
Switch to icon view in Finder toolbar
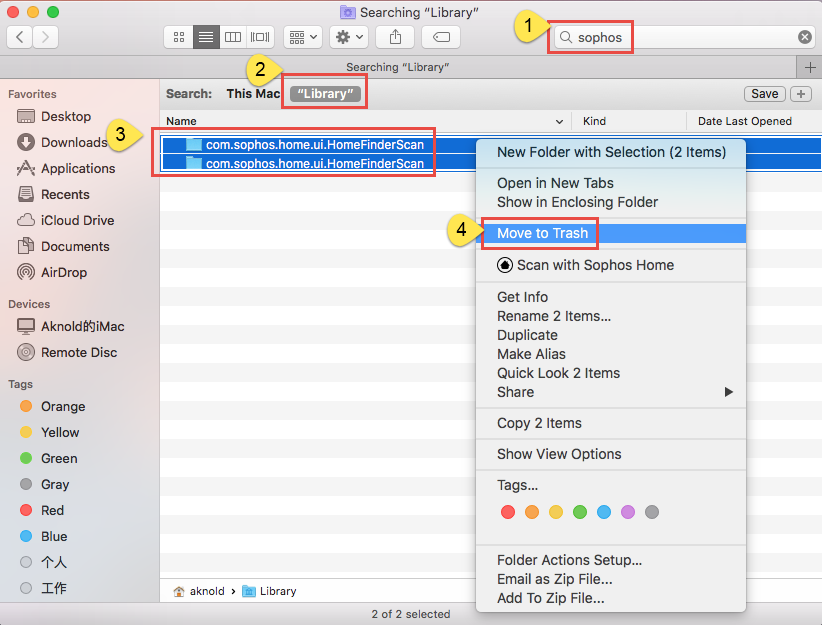coord(178,37)
